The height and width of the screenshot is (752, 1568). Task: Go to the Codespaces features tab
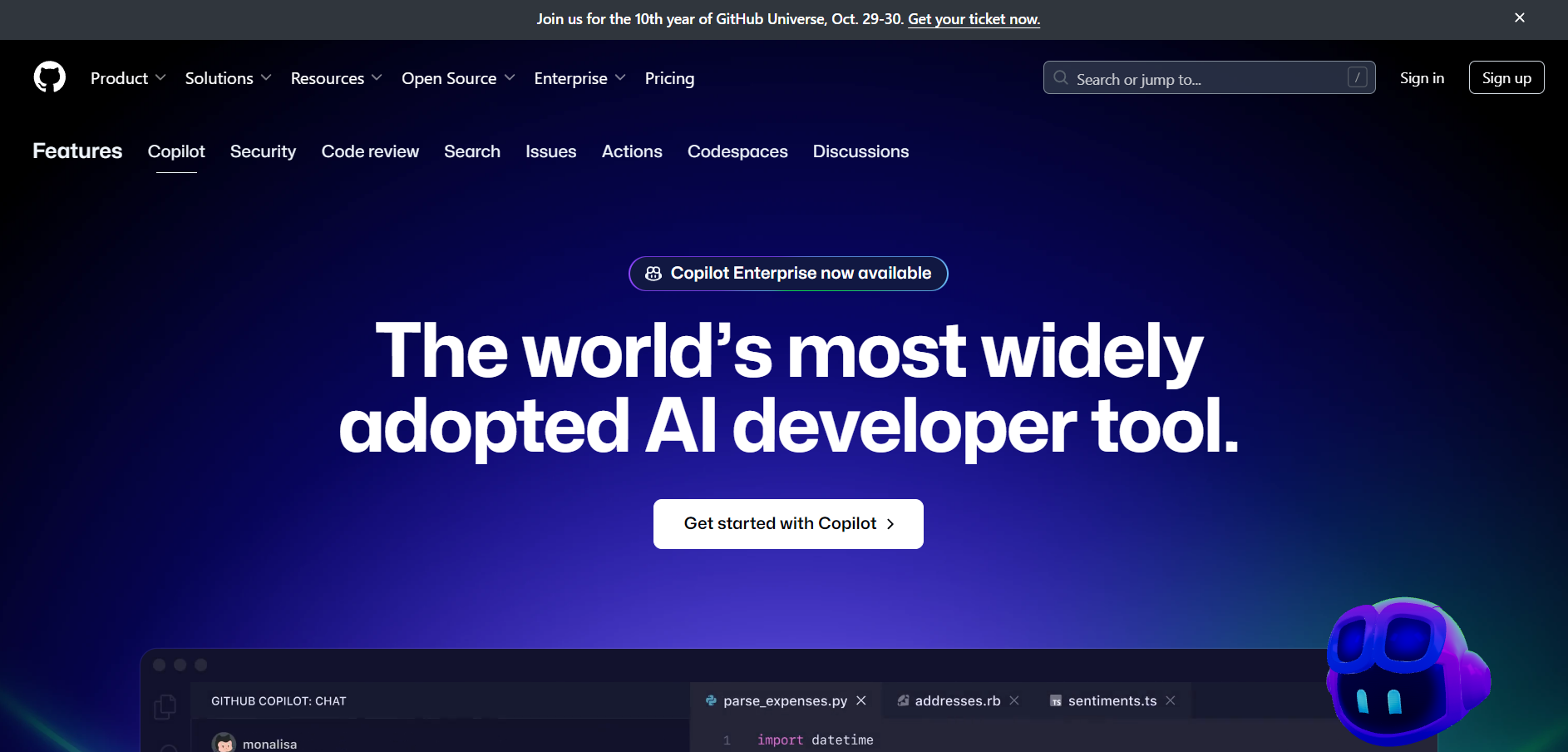click(737, 151)
